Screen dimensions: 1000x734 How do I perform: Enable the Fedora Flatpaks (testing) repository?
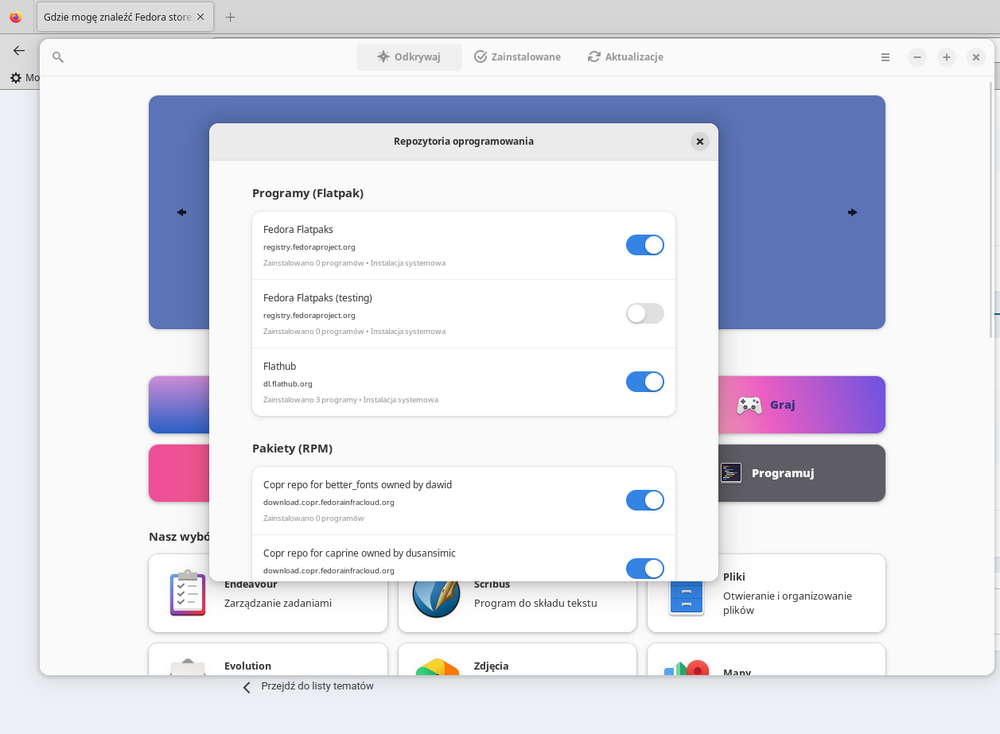644,313
